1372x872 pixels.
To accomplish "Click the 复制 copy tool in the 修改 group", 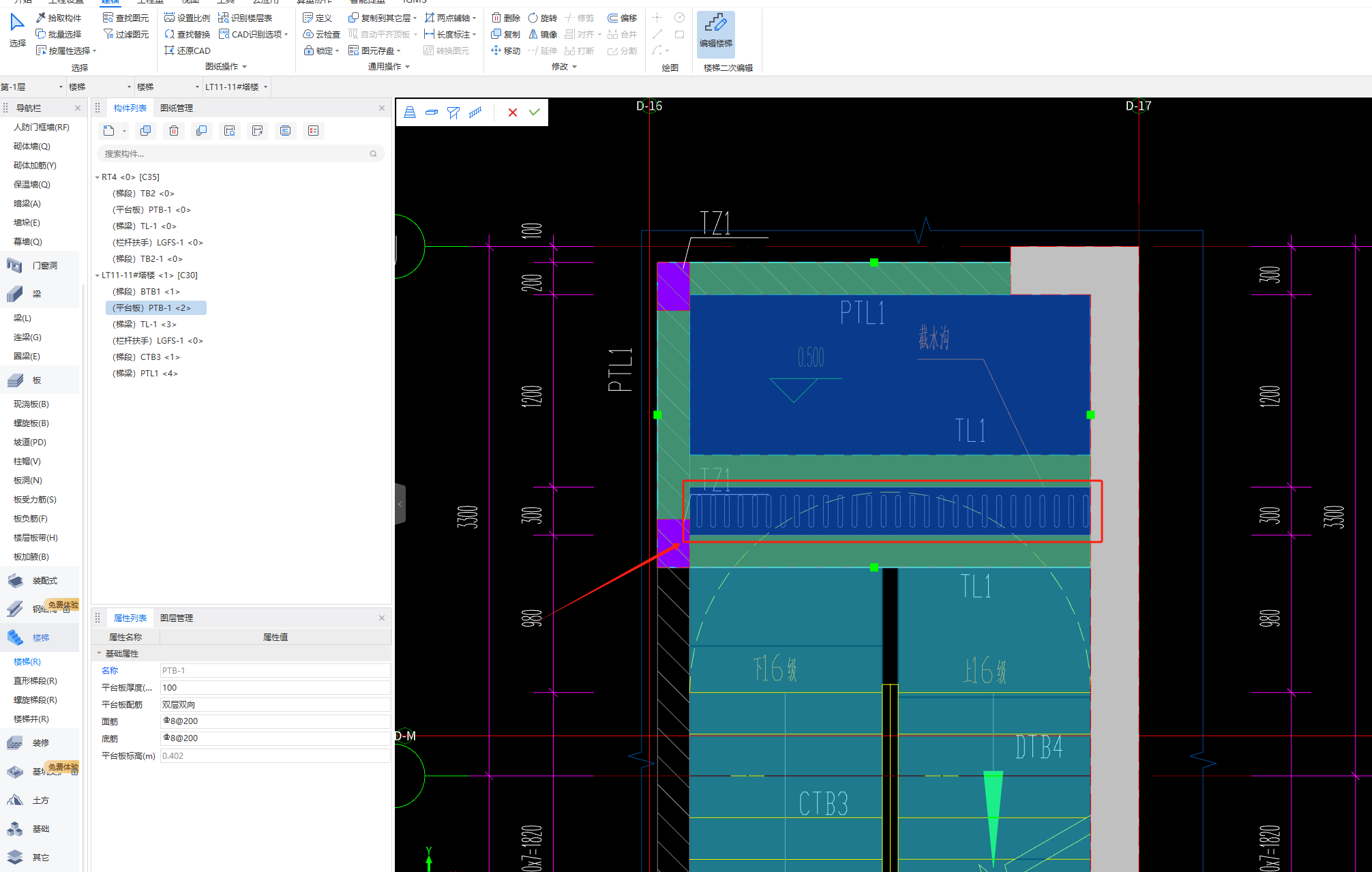I will (506, 34).
